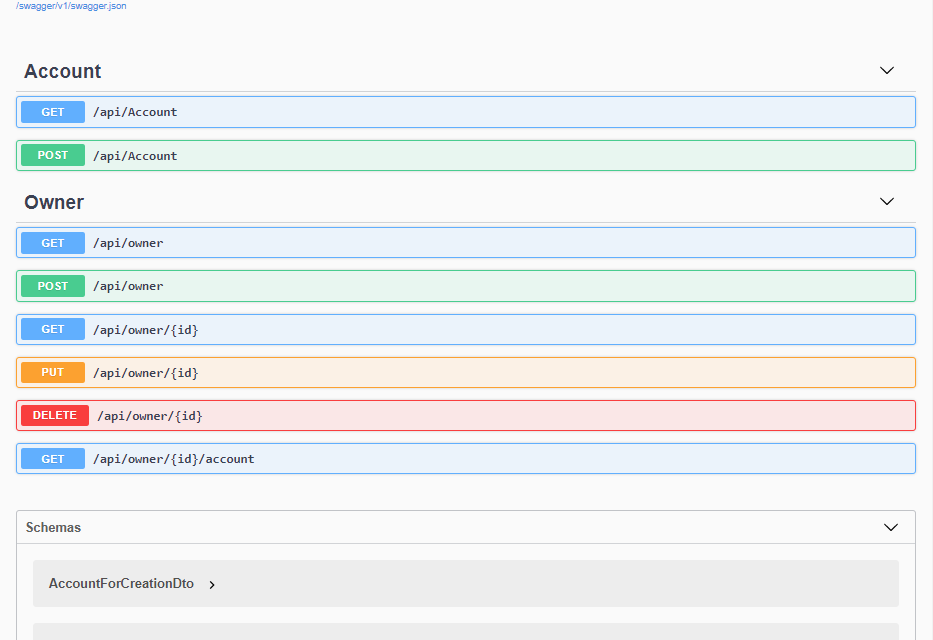
Task: Click the POST badge for /api/owner
Action: 53,286
